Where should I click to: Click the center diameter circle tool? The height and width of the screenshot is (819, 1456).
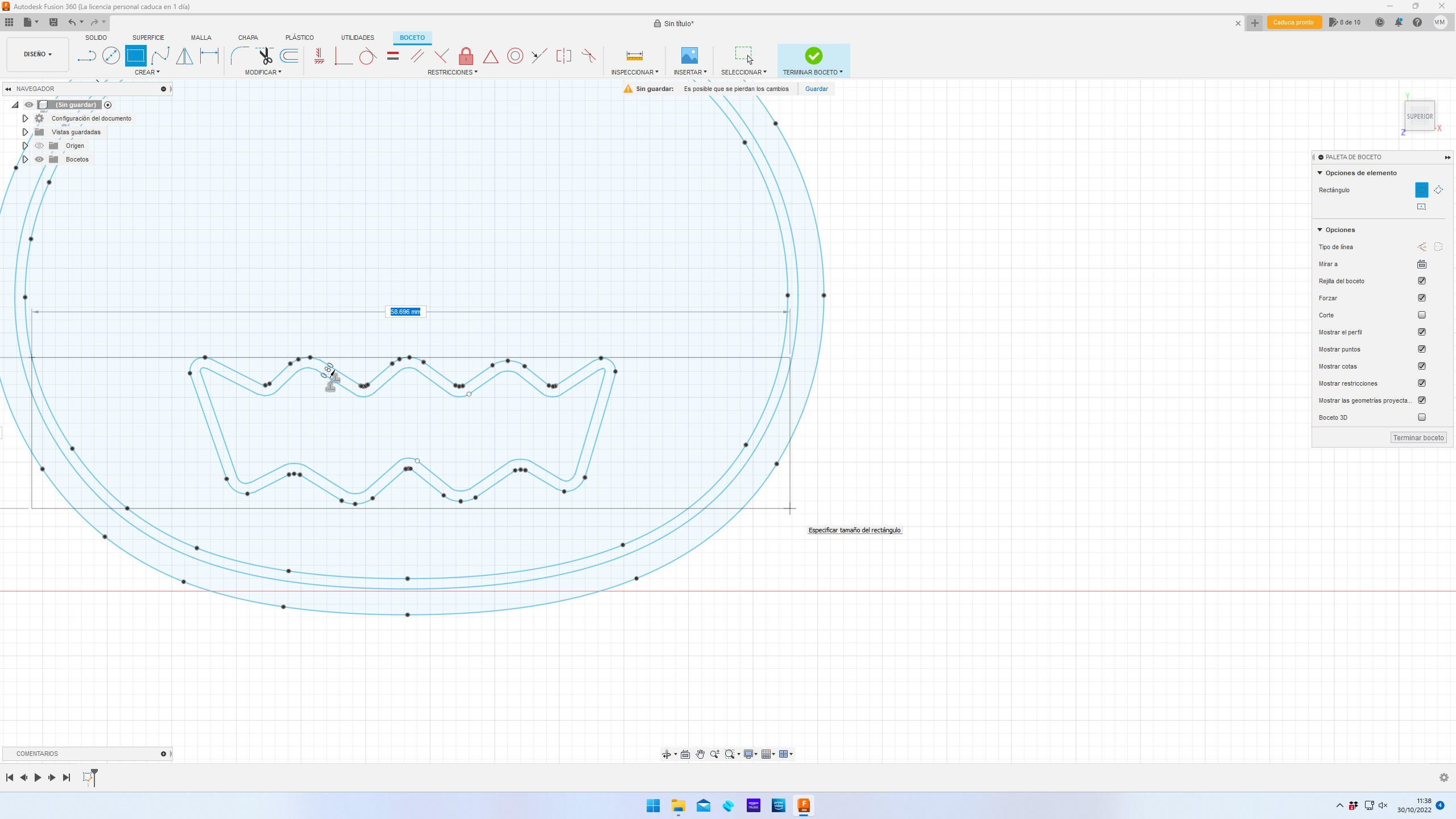click(111, 56)
